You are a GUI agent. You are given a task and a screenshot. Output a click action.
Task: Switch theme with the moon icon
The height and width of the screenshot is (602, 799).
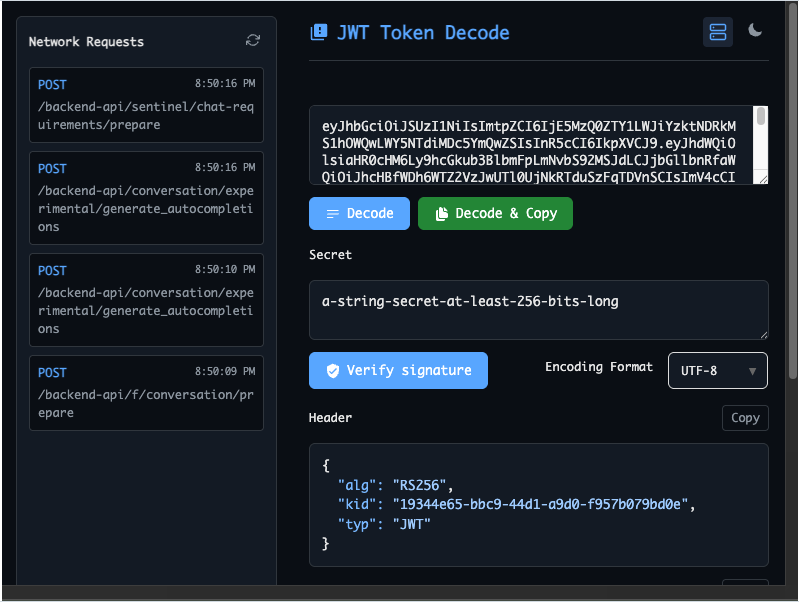(x=755, y=31)
